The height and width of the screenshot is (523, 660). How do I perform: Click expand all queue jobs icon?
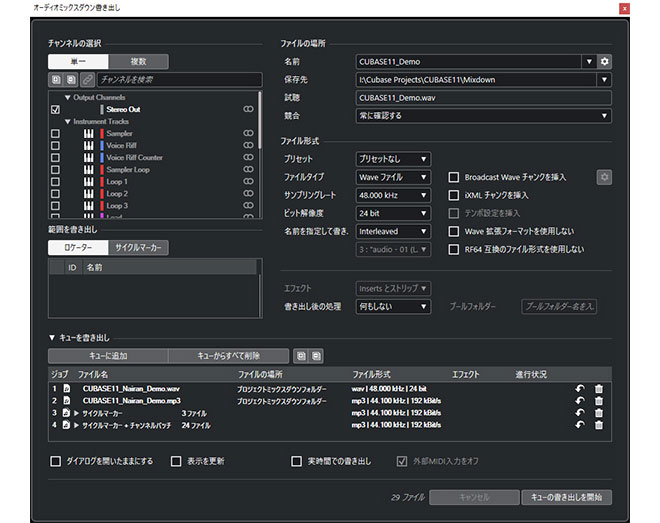(301, 356)
